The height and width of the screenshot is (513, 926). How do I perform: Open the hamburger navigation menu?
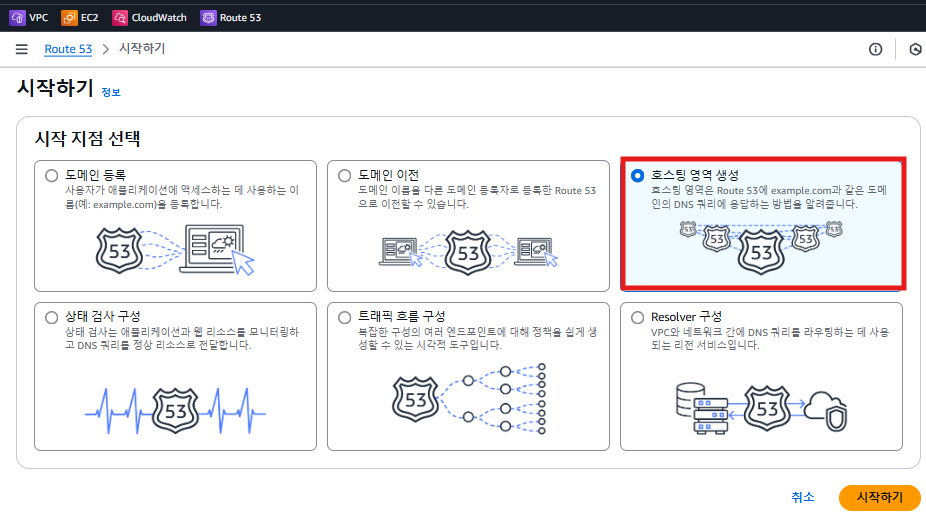(x=22, y=49)
